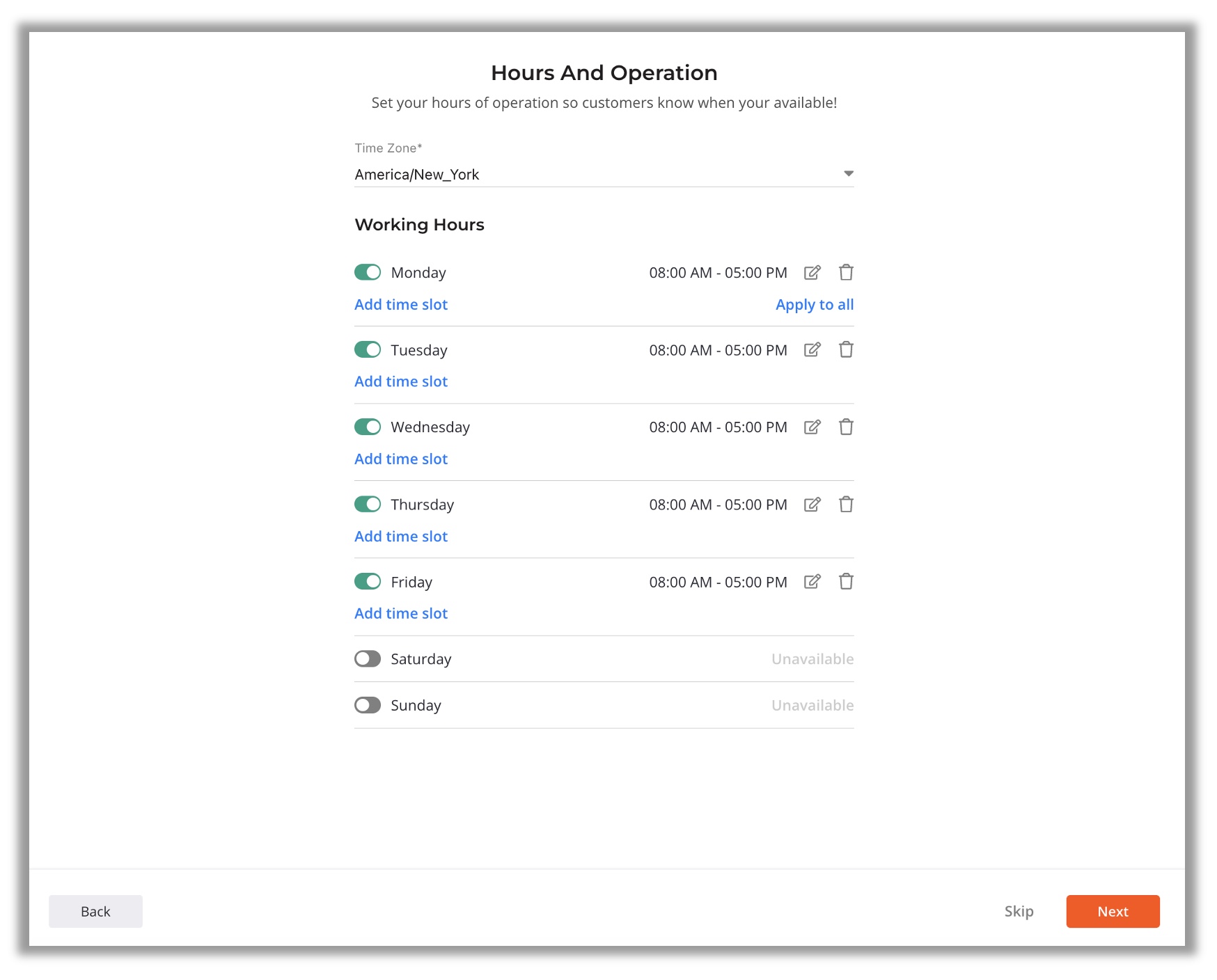
Task: Click the delete icon next to Friday's hours
Action: click(846, 582)
